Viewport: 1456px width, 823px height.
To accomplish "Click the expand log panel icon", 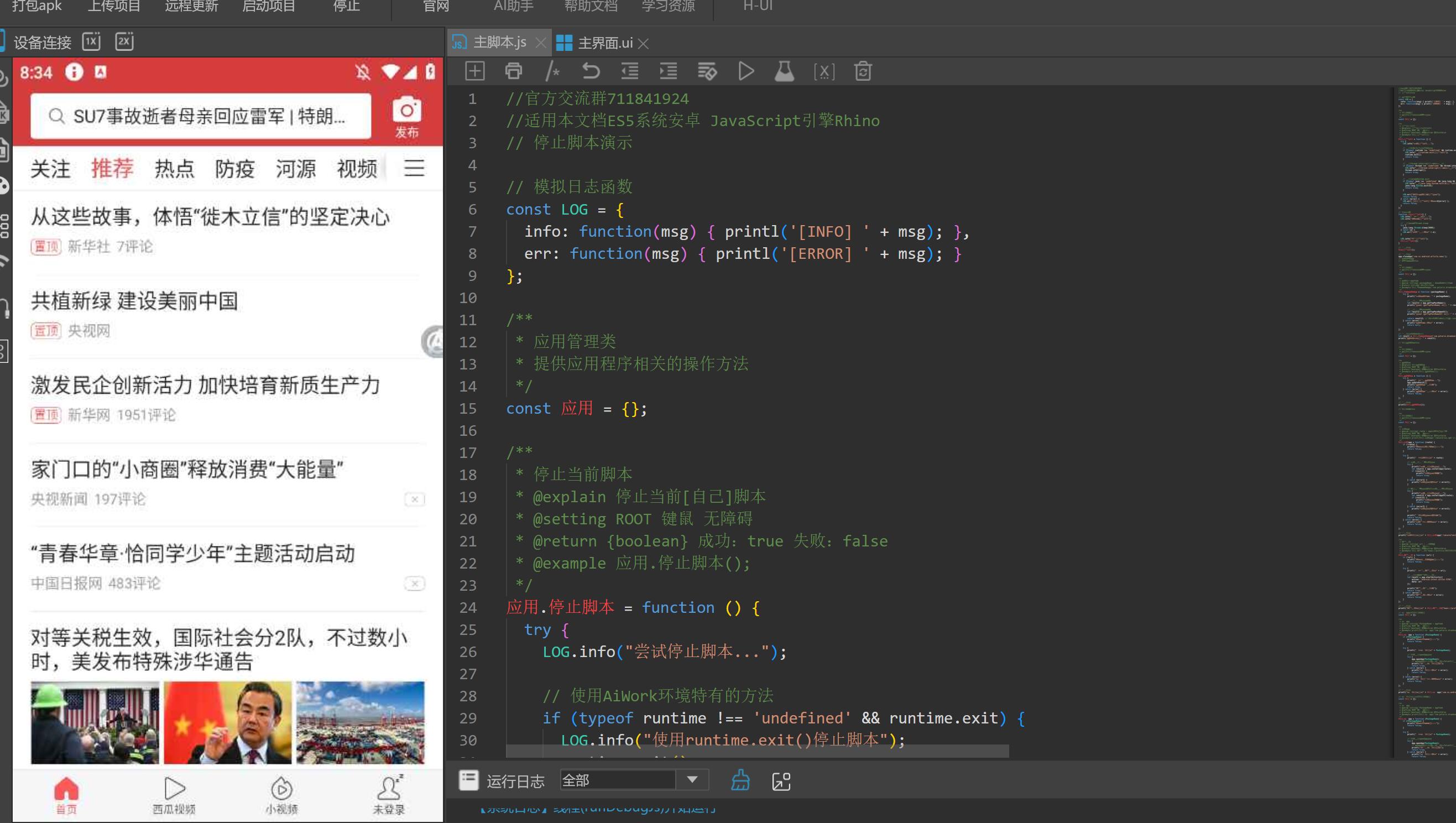I will coord(781,781).
